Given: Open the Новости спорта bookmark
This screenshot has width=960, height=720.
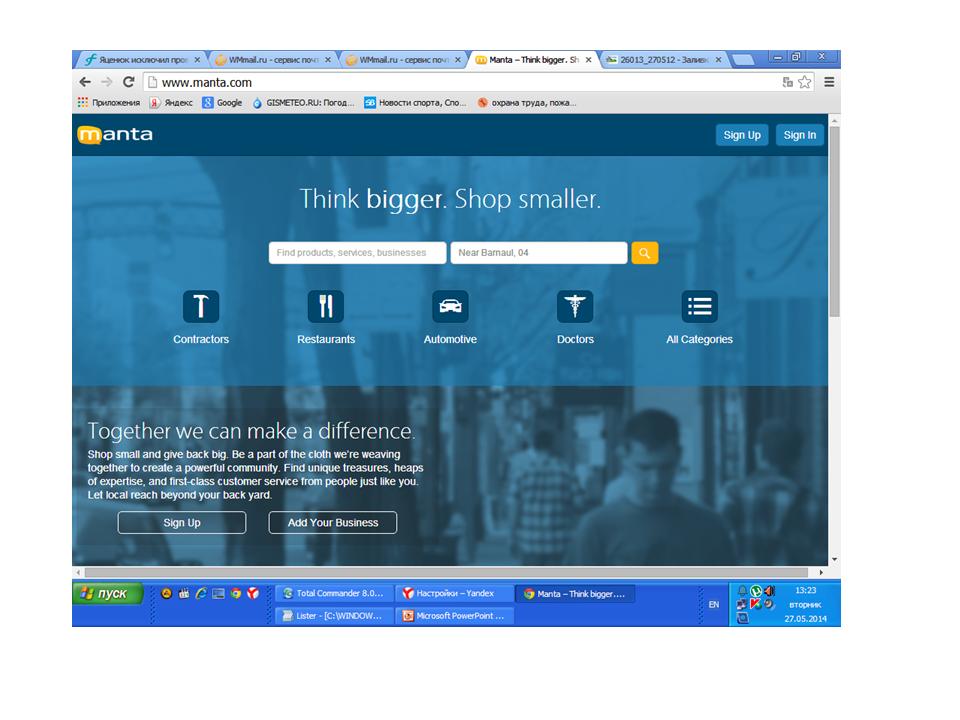Looking at the screenshot, I should point(416,103).
